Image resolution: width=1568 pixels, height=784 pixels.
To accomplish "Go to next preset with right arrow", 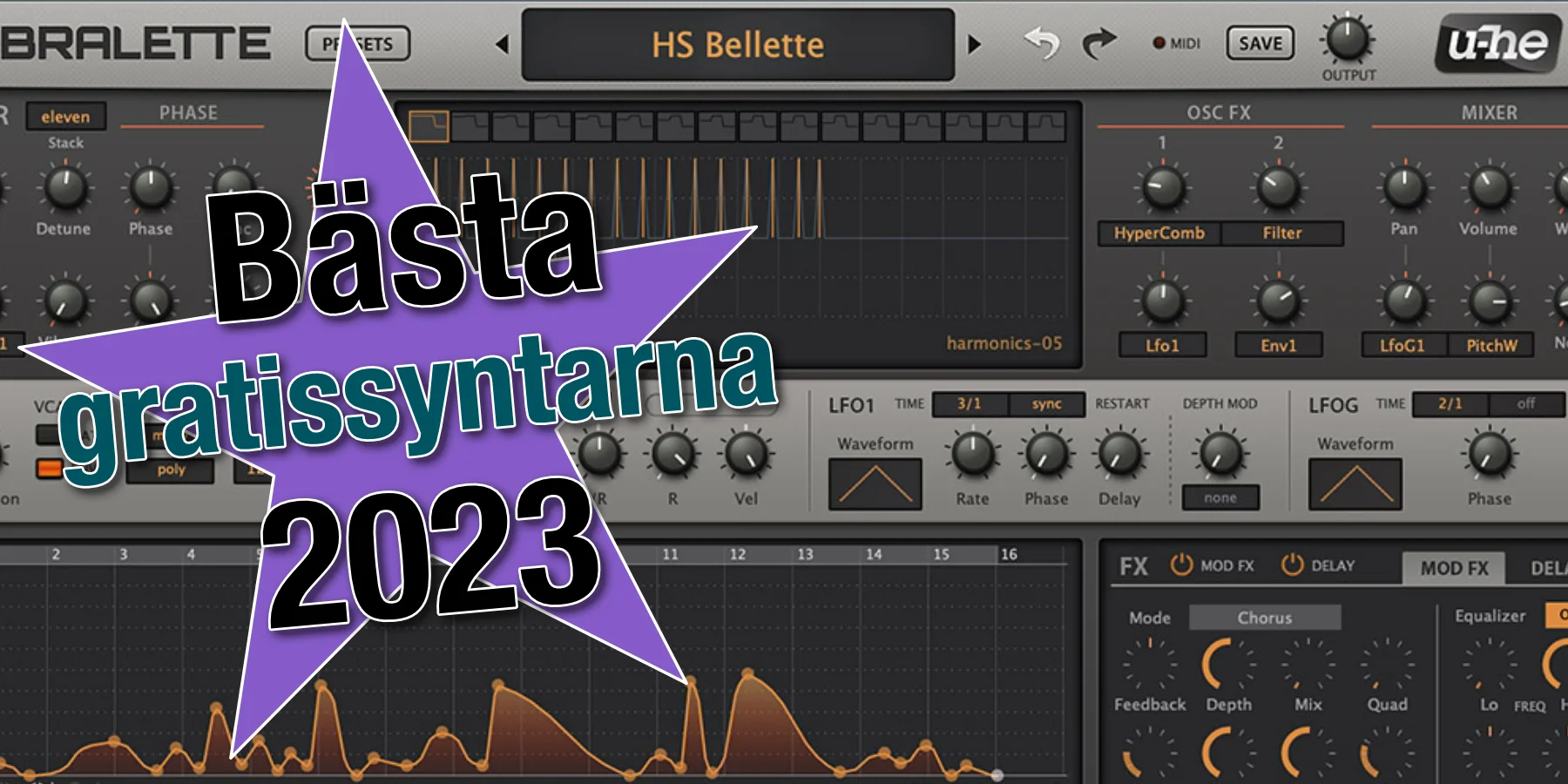I will [x=974, y=44].
